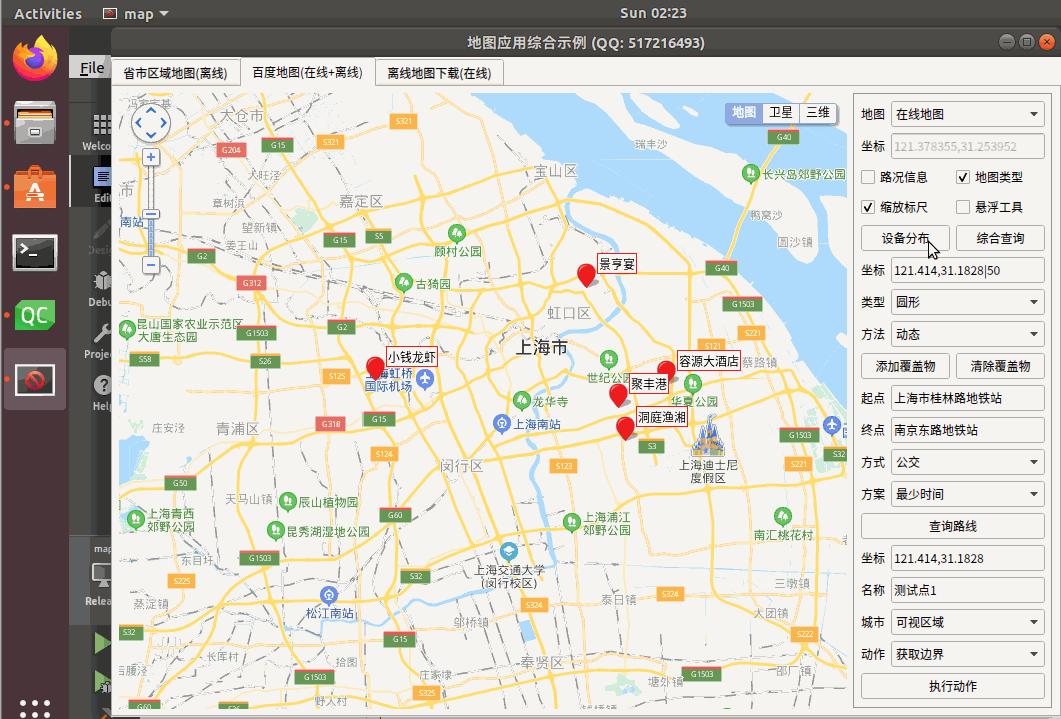The height and width of the screenshot is (719, 1061).
Task: Select the 聚丰港 map marker
Action: point(617,393)
